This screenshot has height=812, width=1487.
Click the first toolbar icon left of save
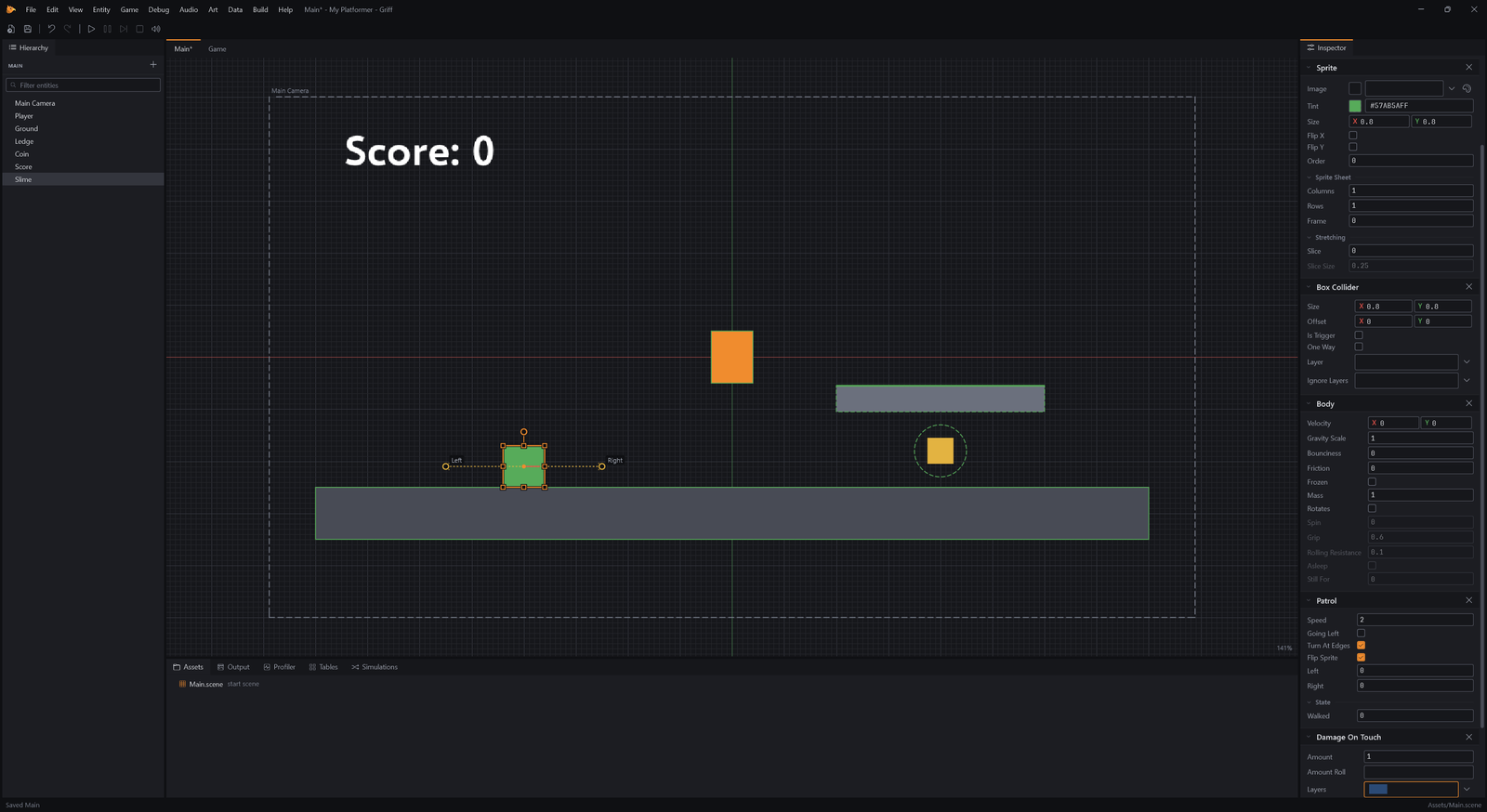click(x=11, y=29)
